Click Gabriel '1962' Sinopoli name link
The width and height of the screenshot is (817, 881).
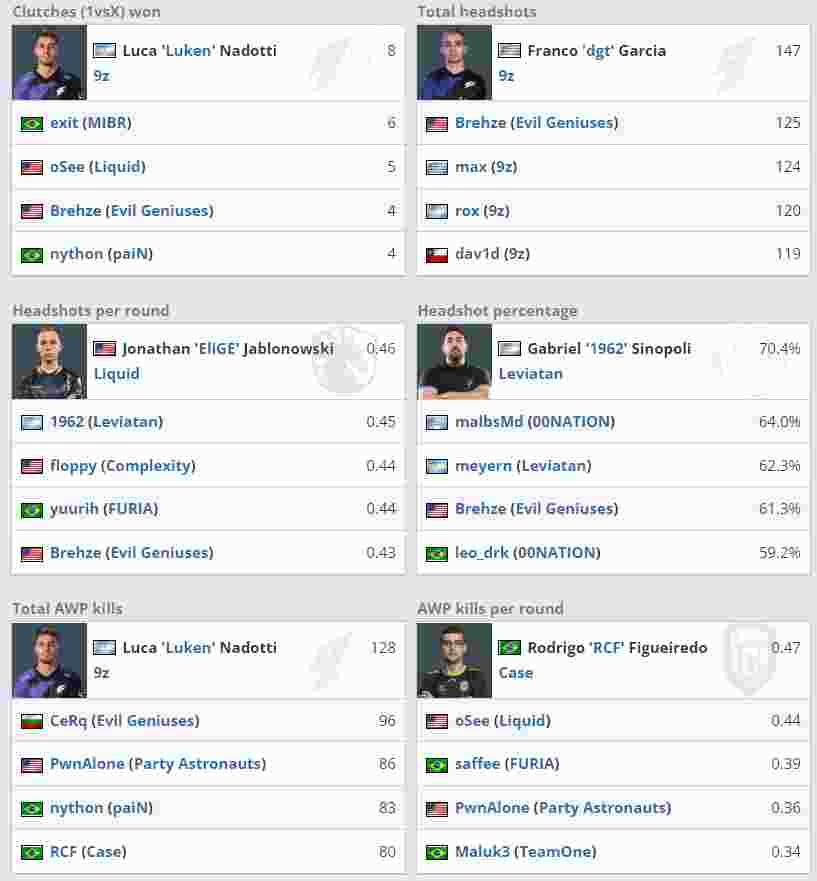click(609, 349)
